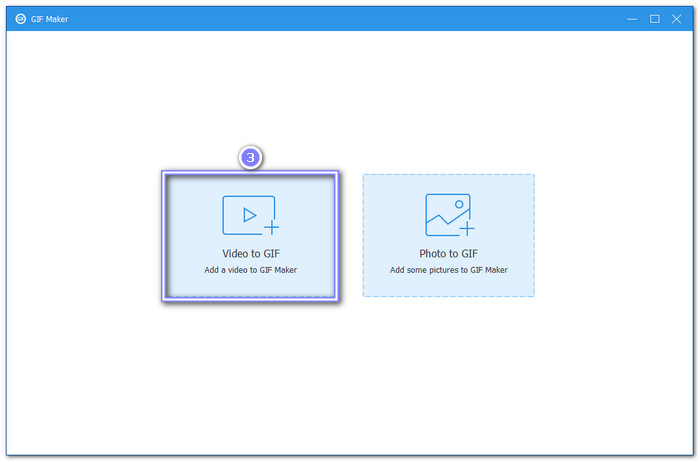Viewport: 700px width, 462px height.
Task: Select the "Video to GIF" label
Action: pyautogui.click(x=251, y=254)
